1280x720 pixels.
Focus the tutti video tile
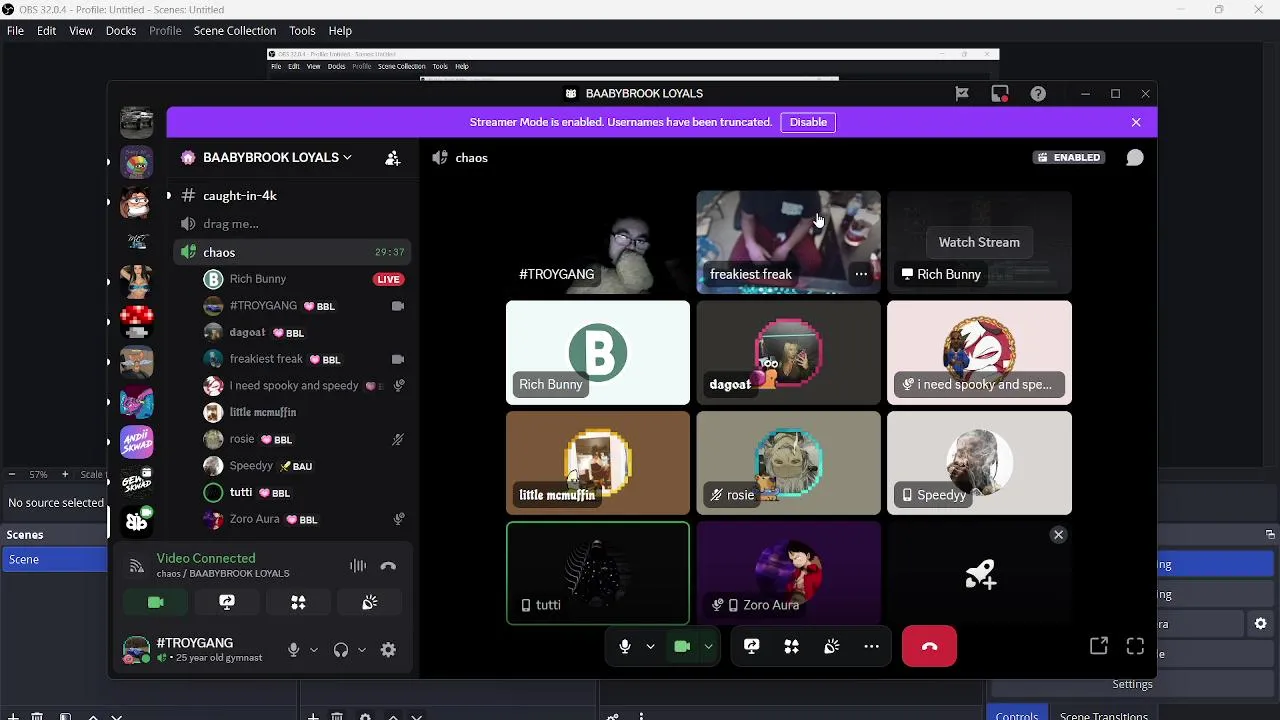point(598,573)
